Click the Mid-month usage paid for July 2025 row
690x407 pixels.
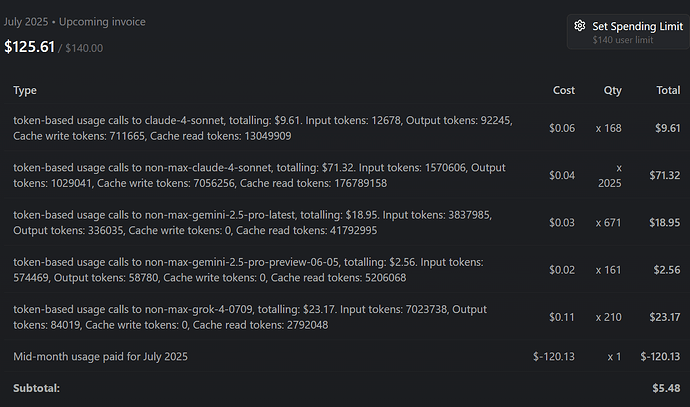[347, 356]
